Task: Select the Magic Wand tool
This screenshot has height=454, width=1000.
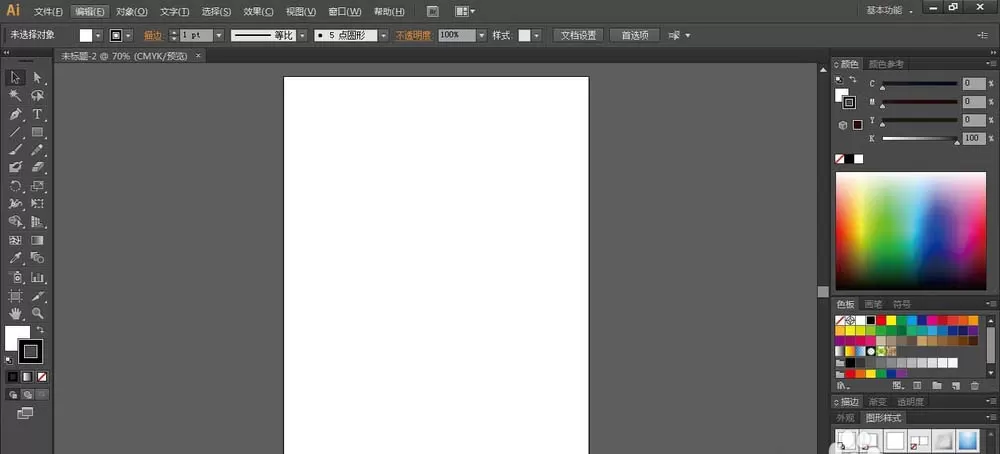Action: point(15,96)
